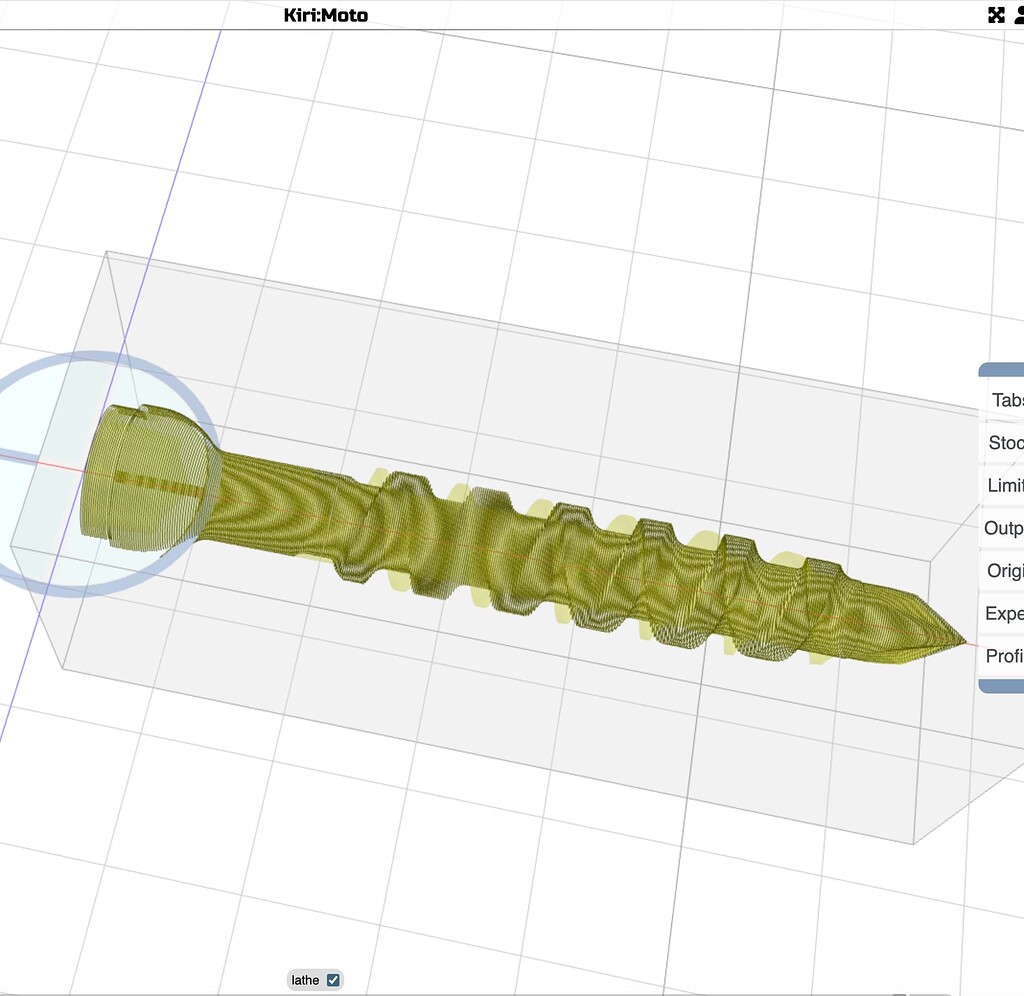The image size is (1024, 996).
Task: Open the Origin settings section
Action: pos(1005,570)
